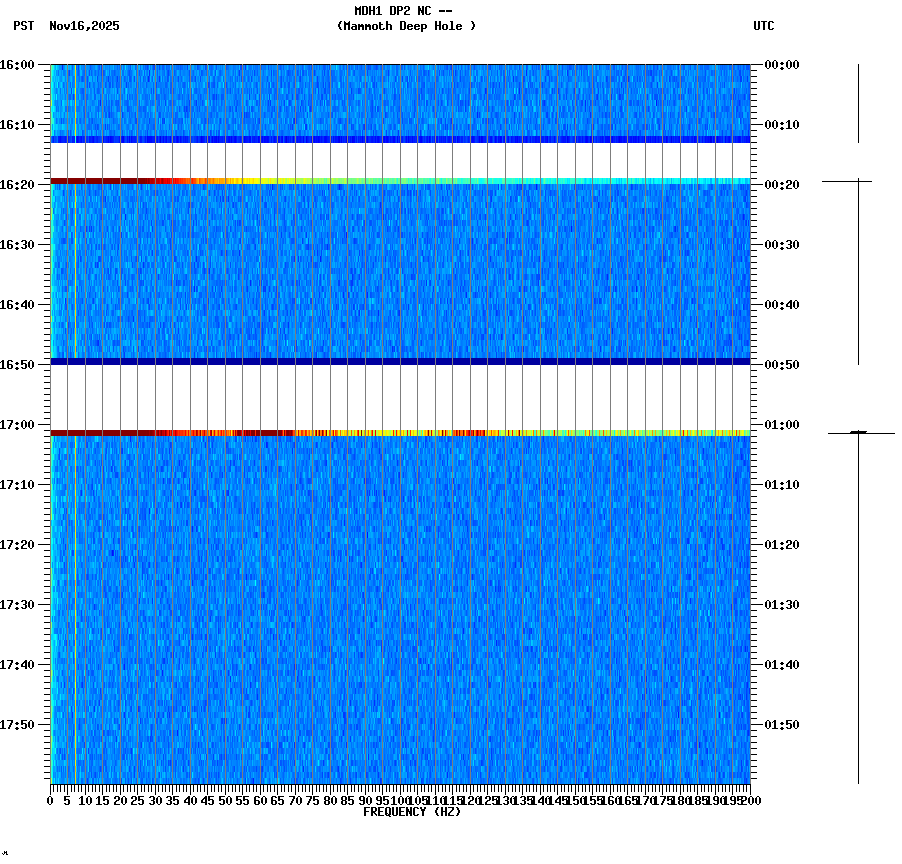Screen dimensions: 902x864
Task: Click the topmost amplitude scale bar on the right
Action: pos(857,100)
